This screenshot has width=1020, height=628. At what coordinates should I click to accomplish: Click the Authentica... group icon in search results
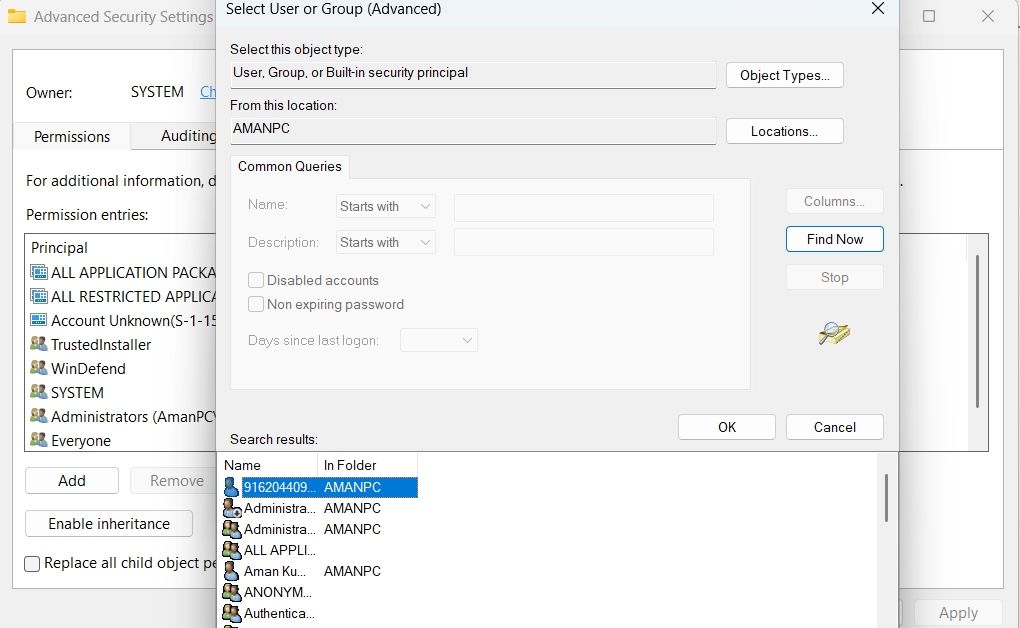click(x=231, y=613)
